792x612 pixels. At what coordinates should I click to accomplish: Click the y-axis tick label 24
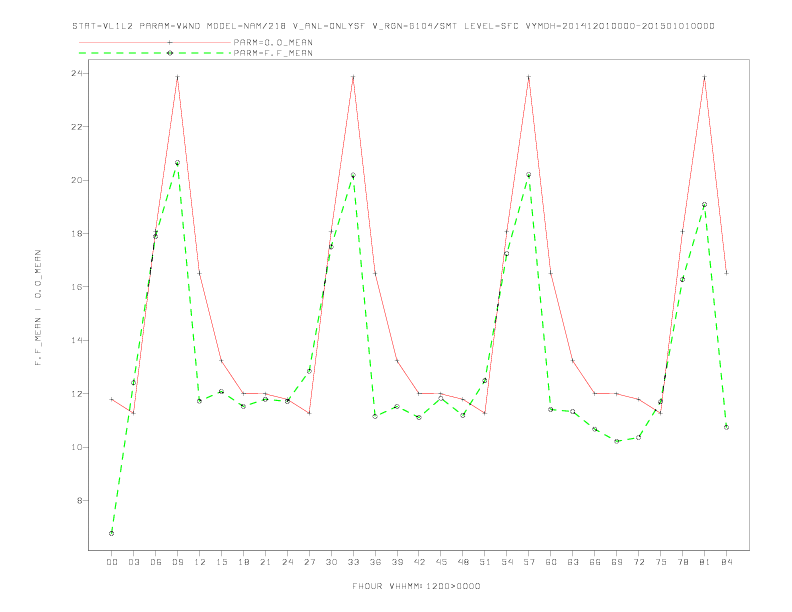tap(77, 73)
